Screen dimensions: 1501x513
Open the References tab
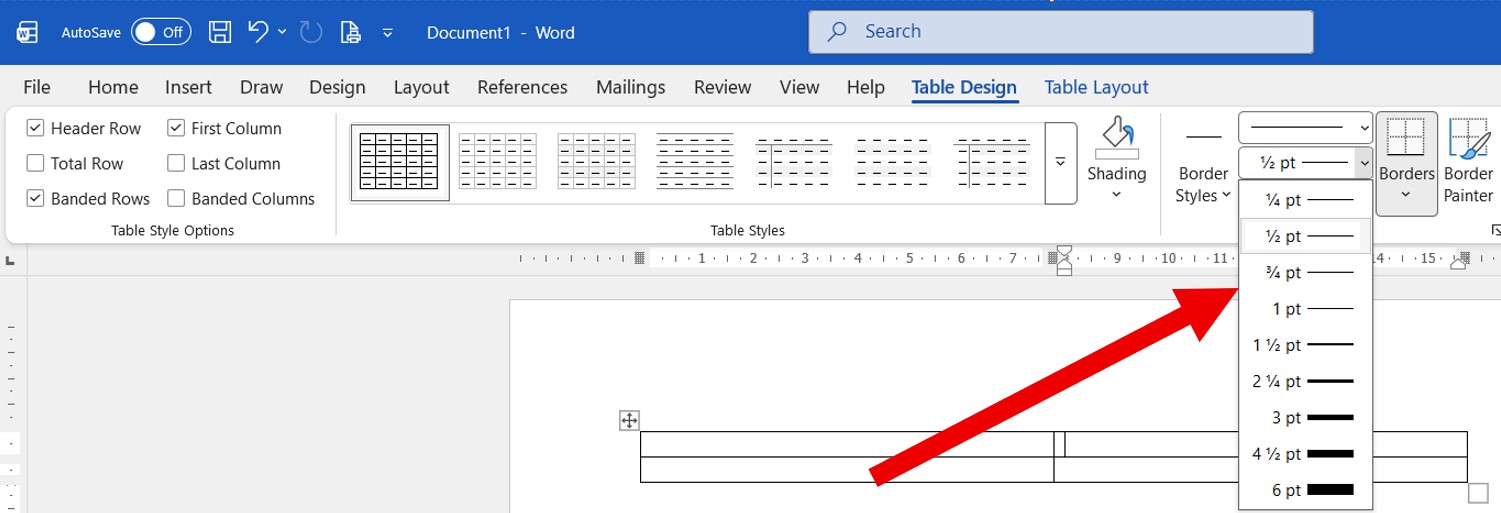522,87
